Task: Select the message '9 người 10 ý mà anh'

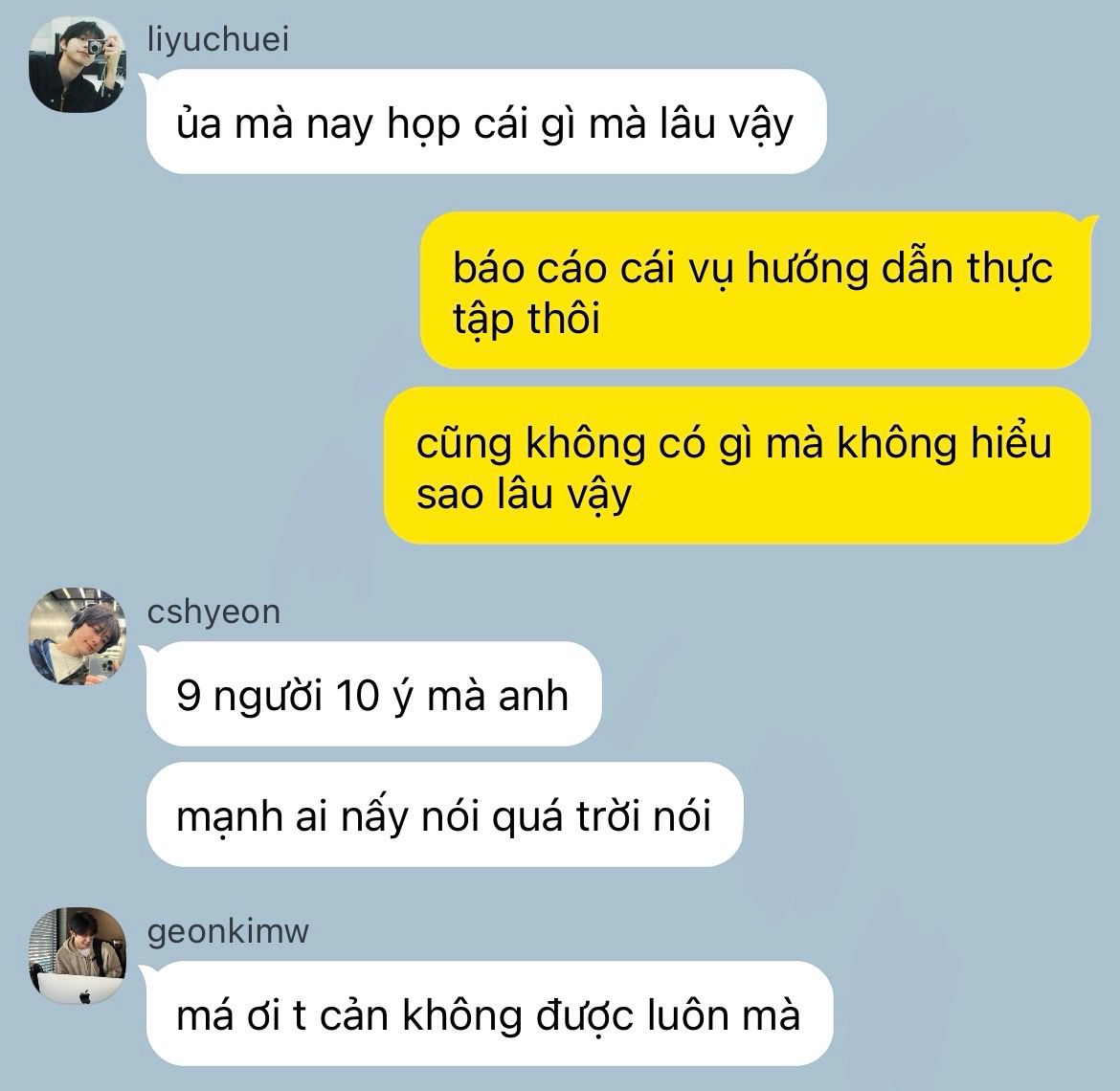Action: 373,694
